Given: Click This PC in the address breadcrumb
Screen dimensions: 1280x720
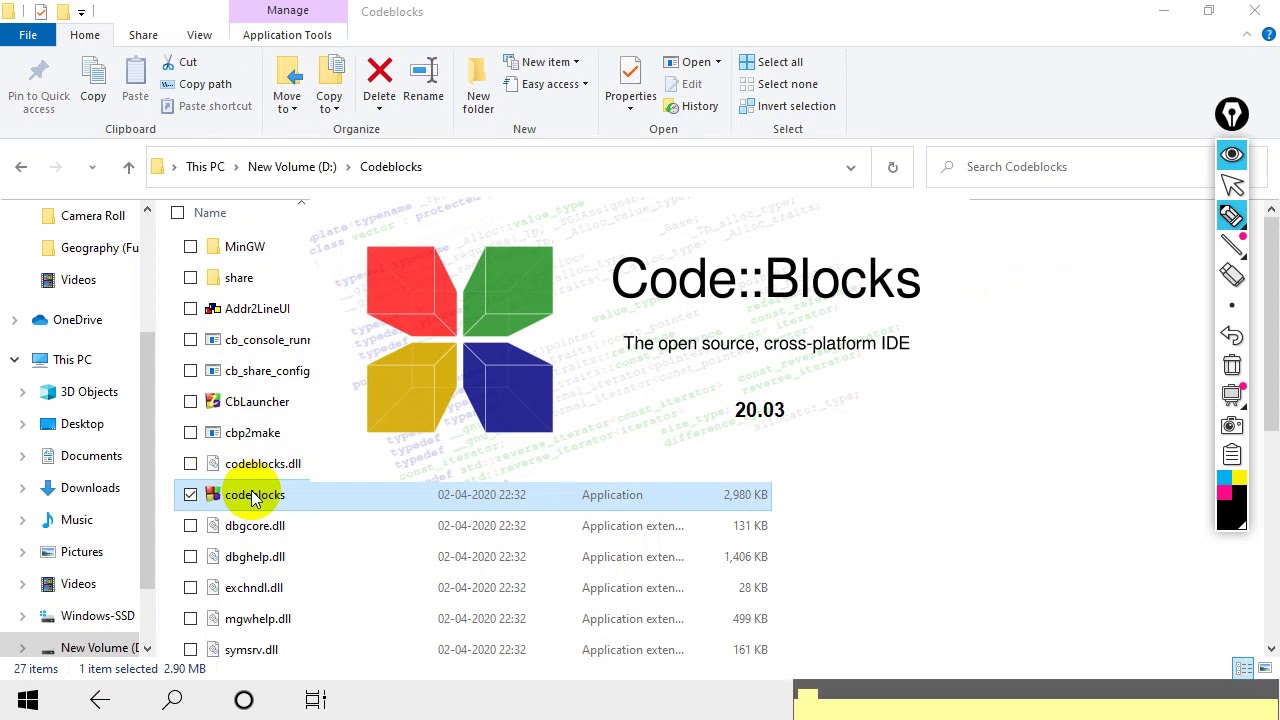Looking at the screenshot, I should (x=205, y=167).
